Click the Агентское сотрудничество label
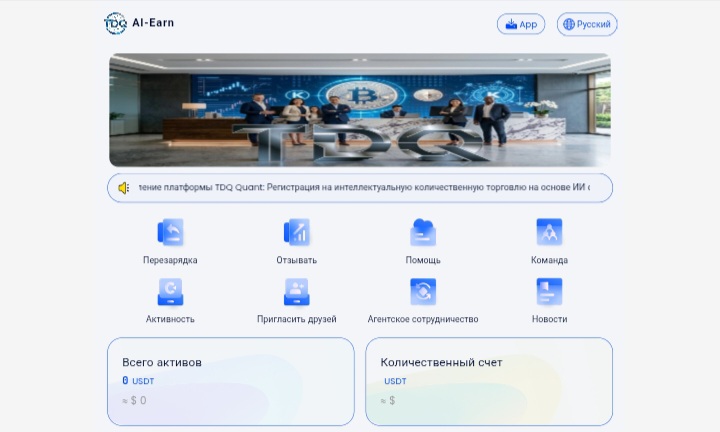This screenshot has height=432, width=720. point(423,319)
